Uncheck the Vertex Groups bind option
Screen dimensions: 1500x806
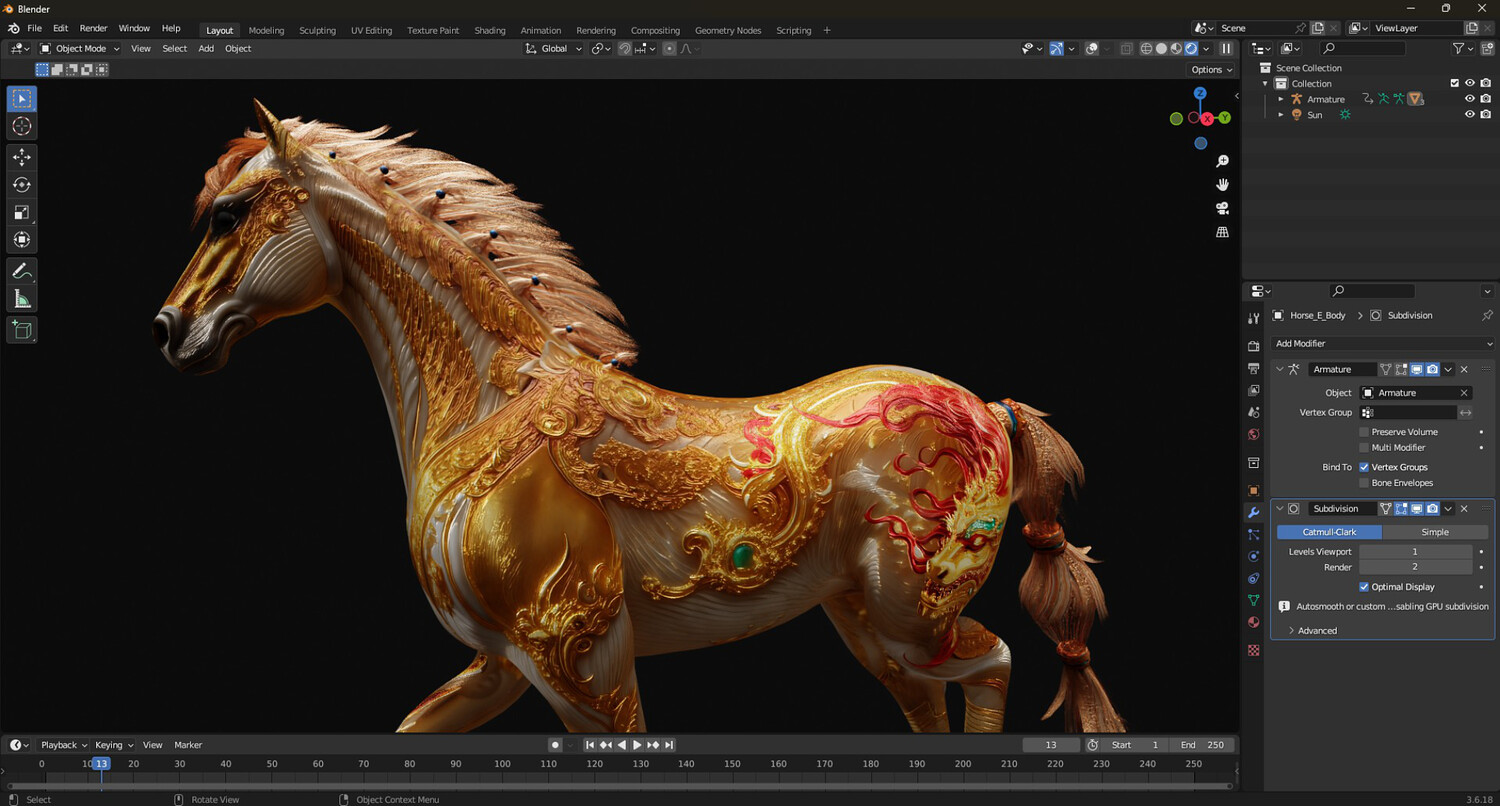[x=1364, y=467]
